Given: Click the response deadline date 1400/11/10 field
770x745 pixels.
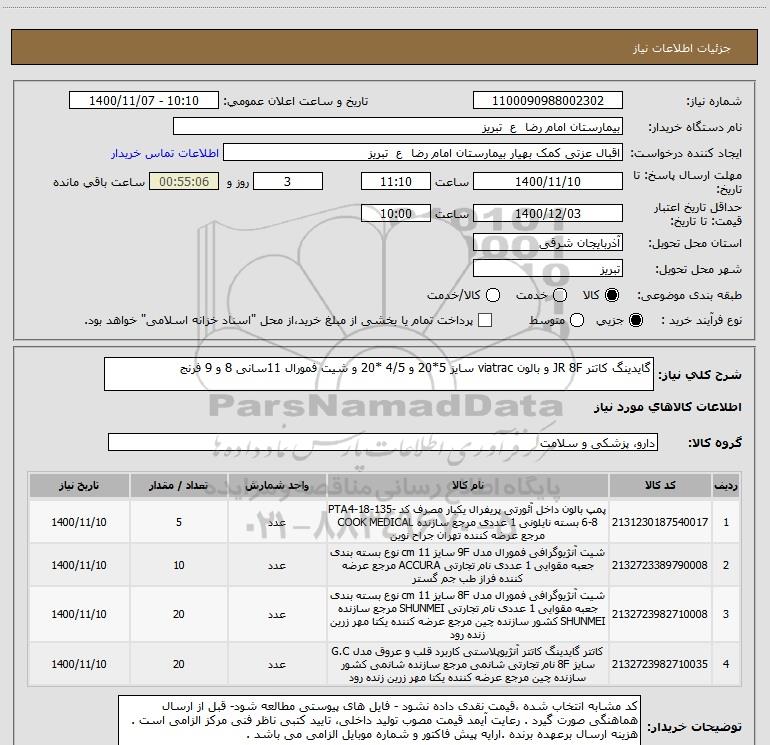Looking at the screenshot, I should pyautogui.click(x=548, y=181).
